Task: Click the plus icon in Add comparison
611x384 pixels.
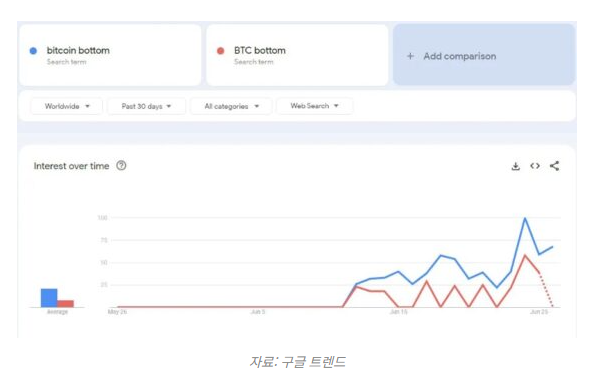Action: [x=410, y=56]
